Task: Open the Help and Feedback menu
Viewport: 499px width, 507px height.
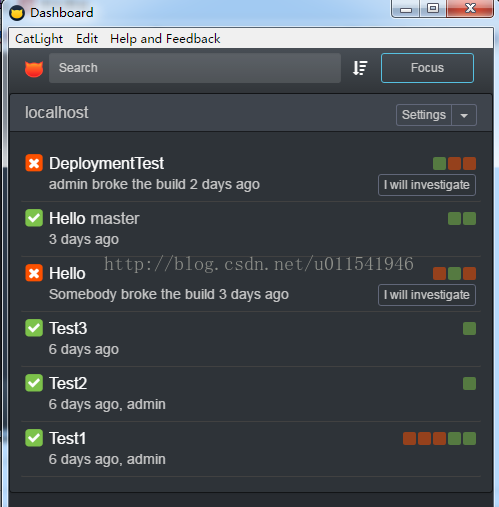Action: tap(165, 39)
